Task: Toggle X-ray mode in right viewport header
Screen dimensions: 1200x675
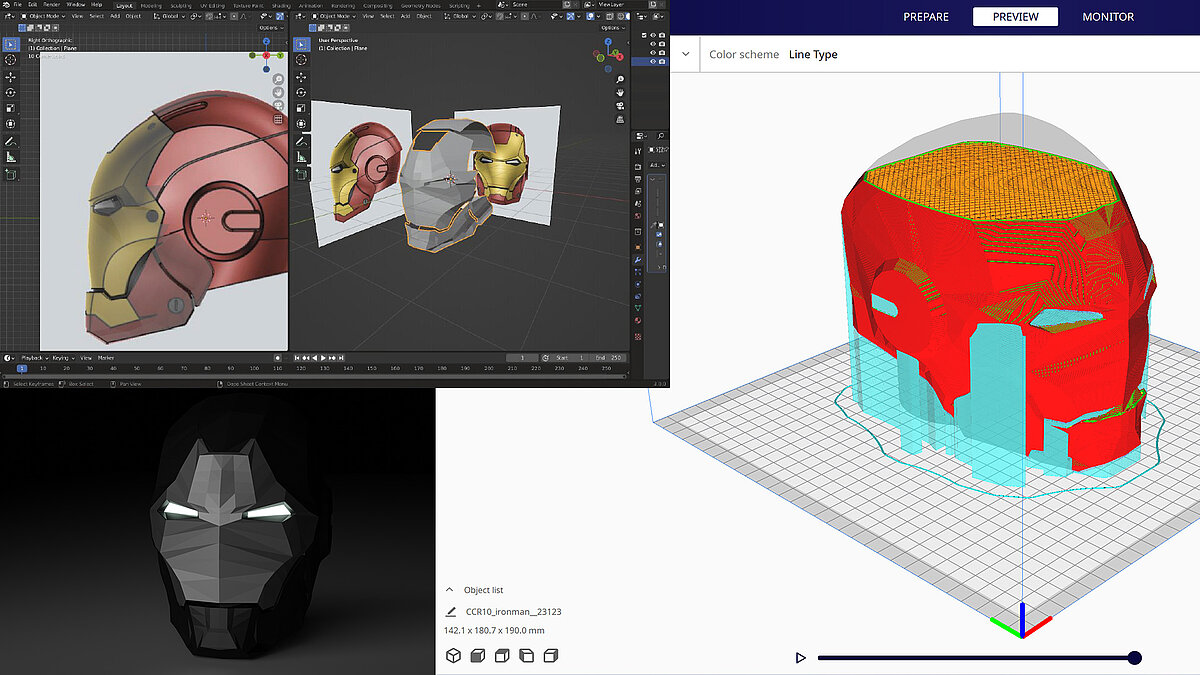Action: [x=608, y=16]
